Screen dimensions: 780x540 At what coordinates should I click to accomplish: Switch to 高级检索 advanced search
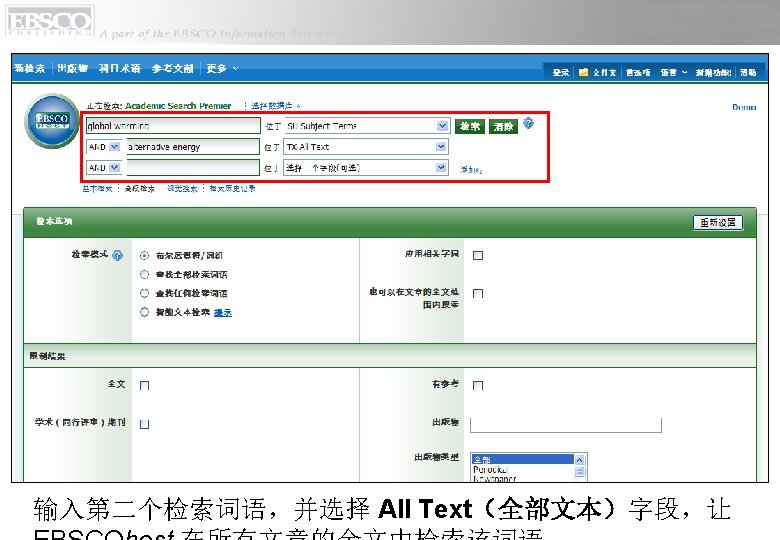(140, 188)
